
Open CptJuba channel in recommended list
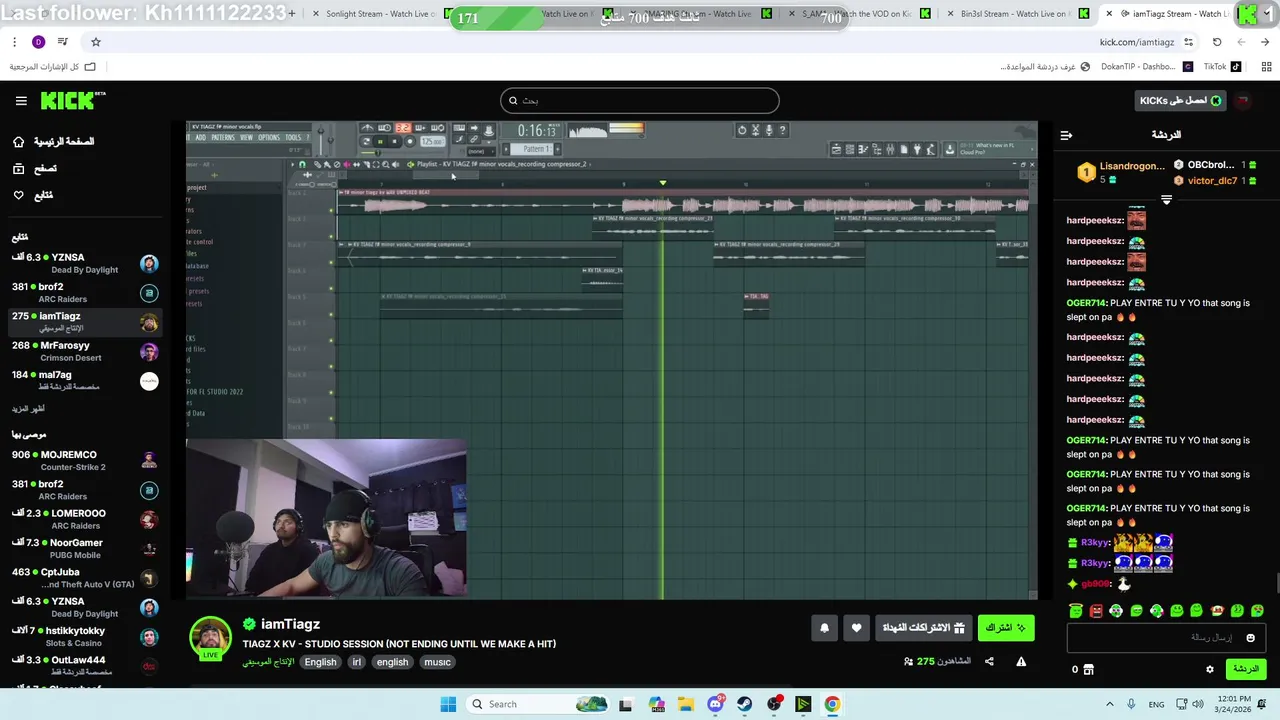[85, 578]
